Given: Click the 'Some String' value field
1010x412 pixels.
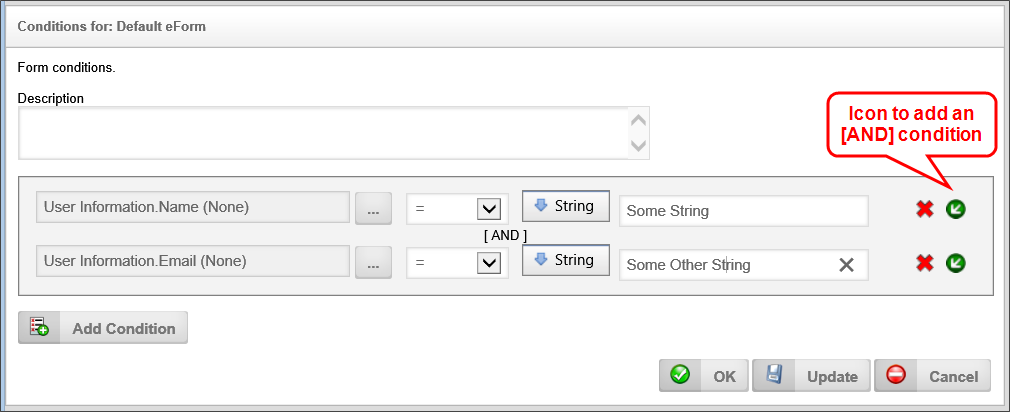Looking at the screenshot, I should click(x=742, y=211).
